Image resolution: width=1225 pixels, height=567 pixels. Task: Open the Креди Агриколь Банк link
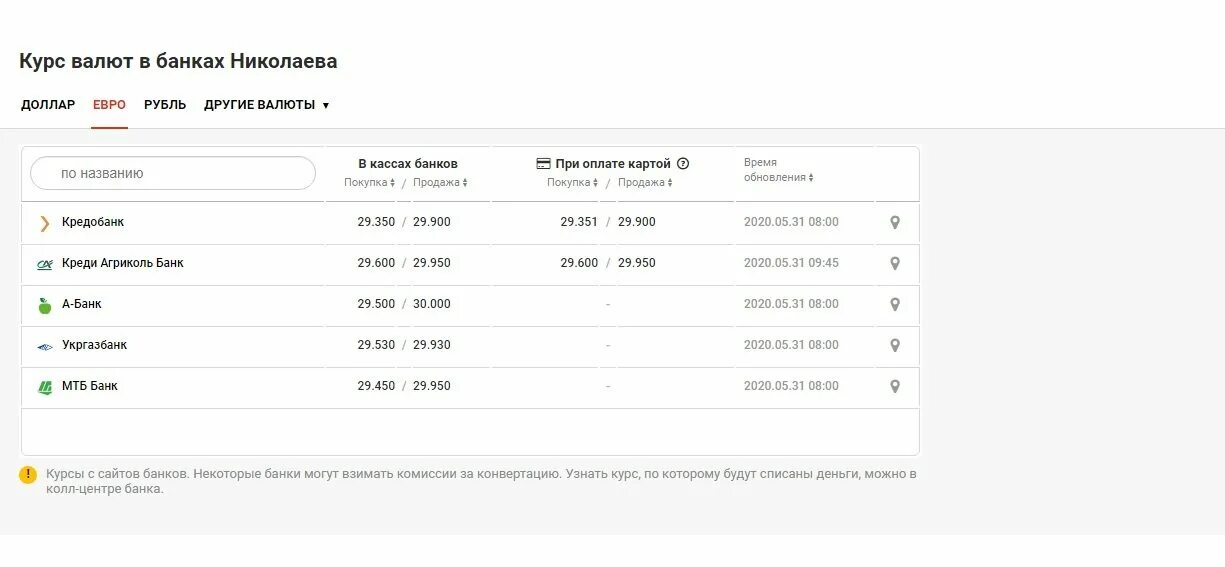[x=123, y=263]
